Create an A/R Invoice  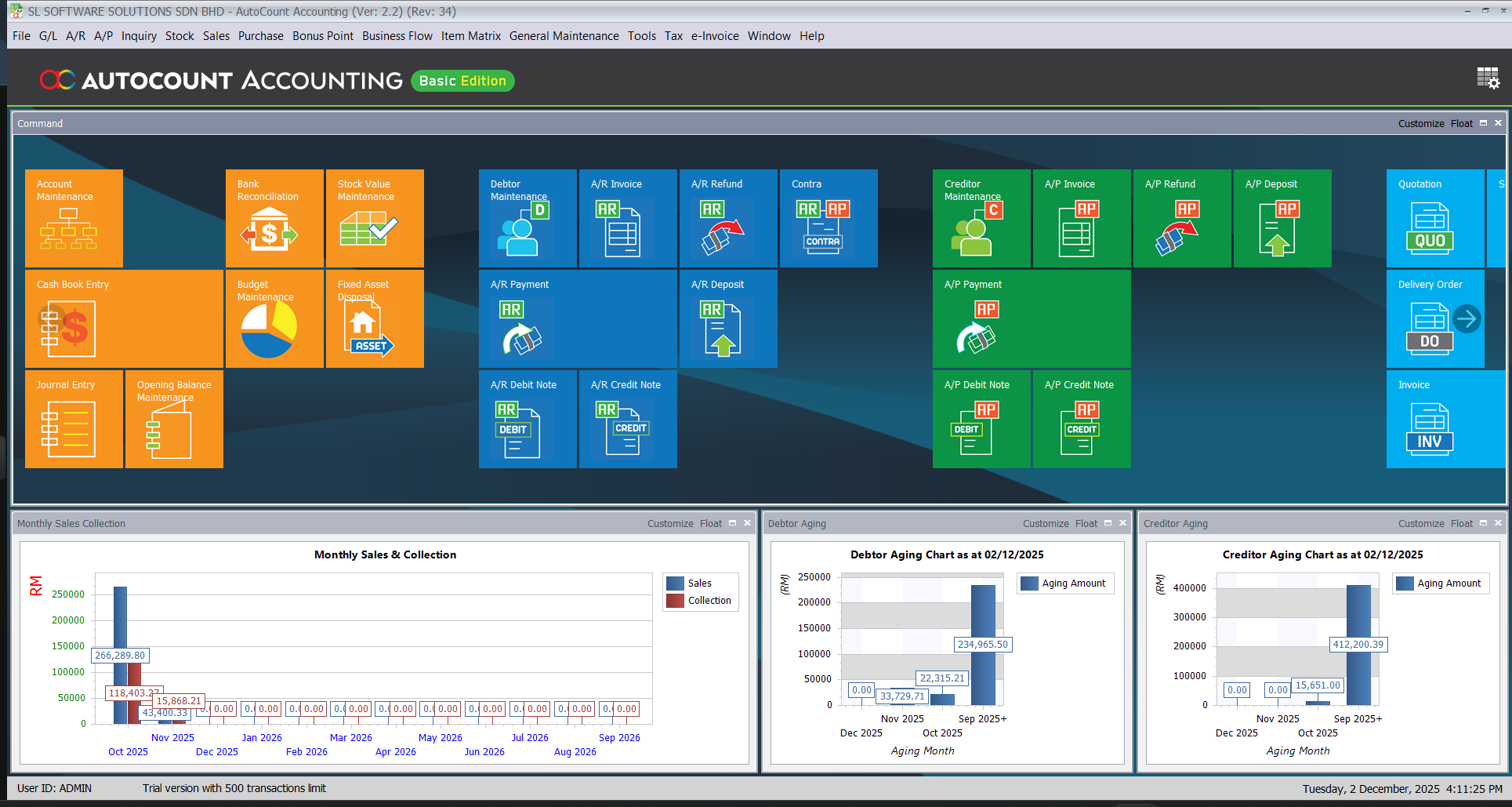(x=626, y=218)
